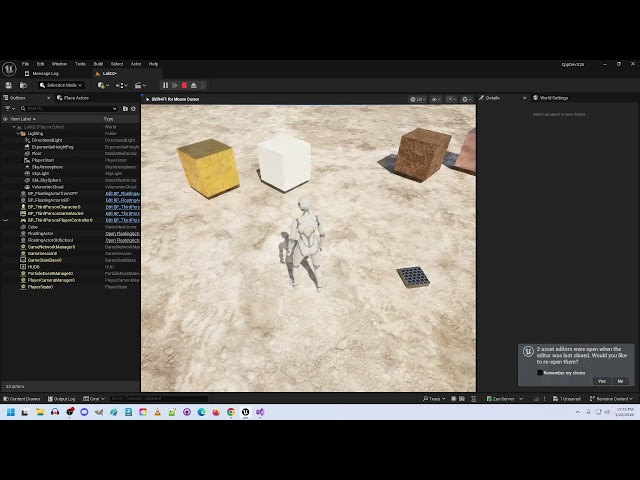Select VolumetricCloud in Outliner
The width and height of the screenshot is (640, 480).
tap(48, 187)
